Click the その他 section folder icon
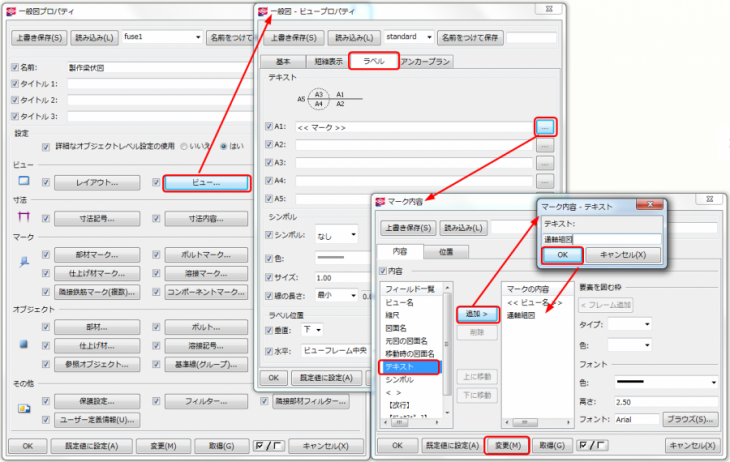This screenshot has height=462, width=730. pyautogui.click(x=24, y=408)
